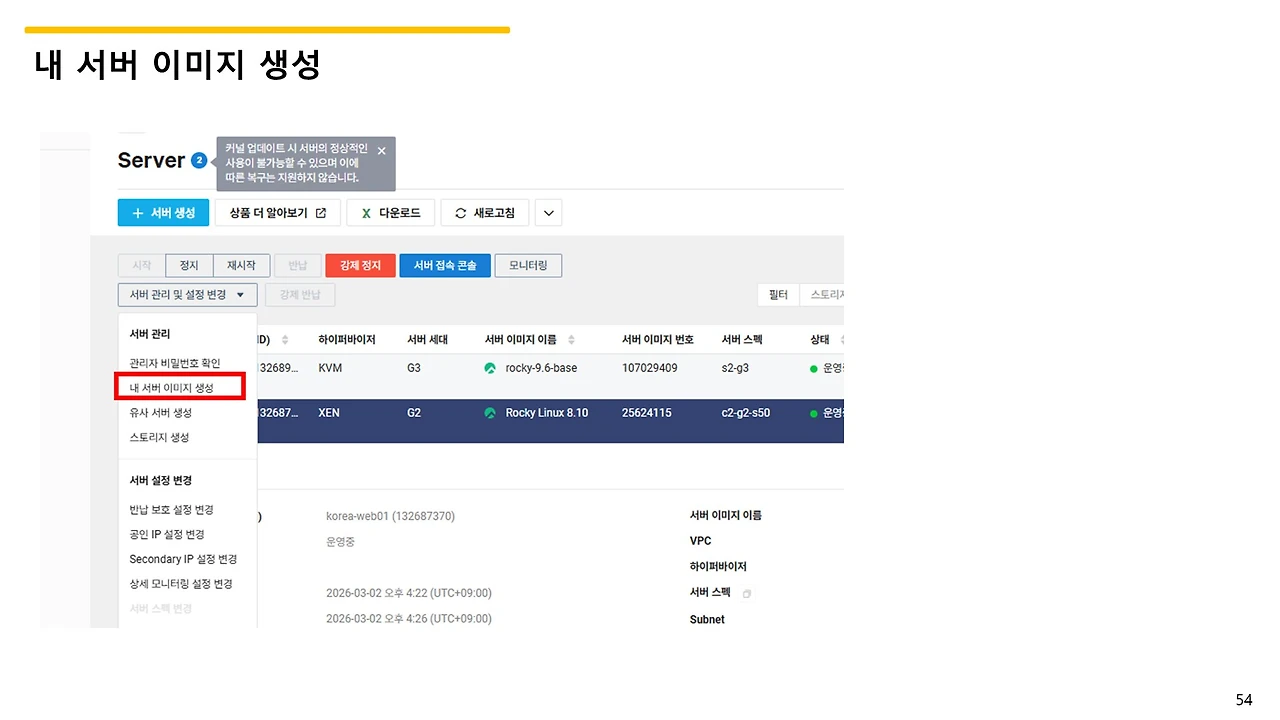Click Rocky Linux icon beside rocky-9.6-base
Image resolution: width=1280 pixels, height=720 pixels.
(490, 367)
